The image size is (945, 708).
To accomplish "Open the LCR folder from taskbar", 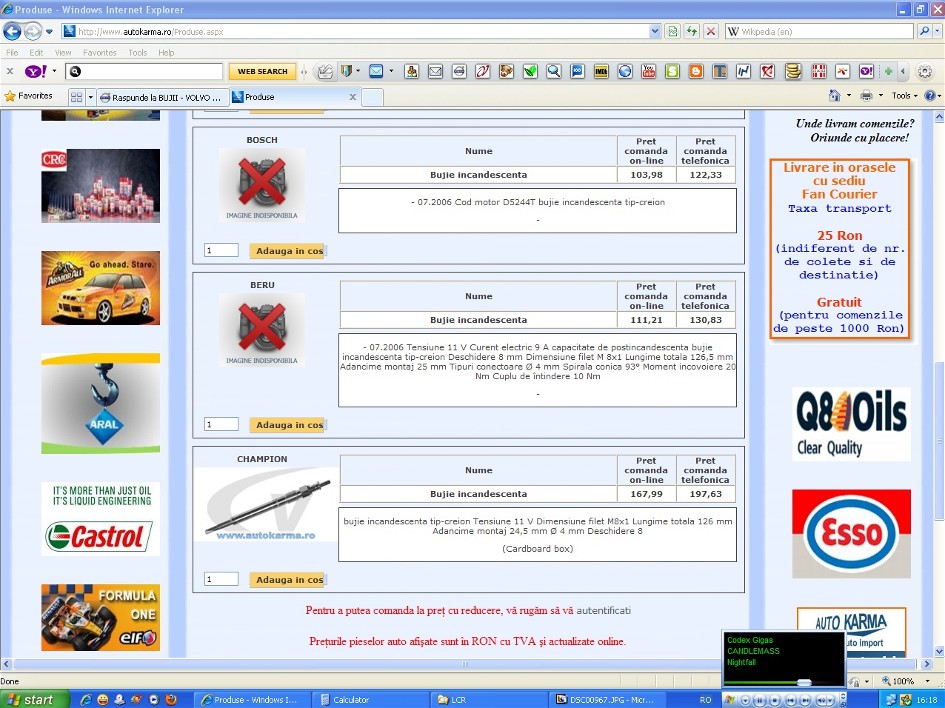I will tap(488, 700).
